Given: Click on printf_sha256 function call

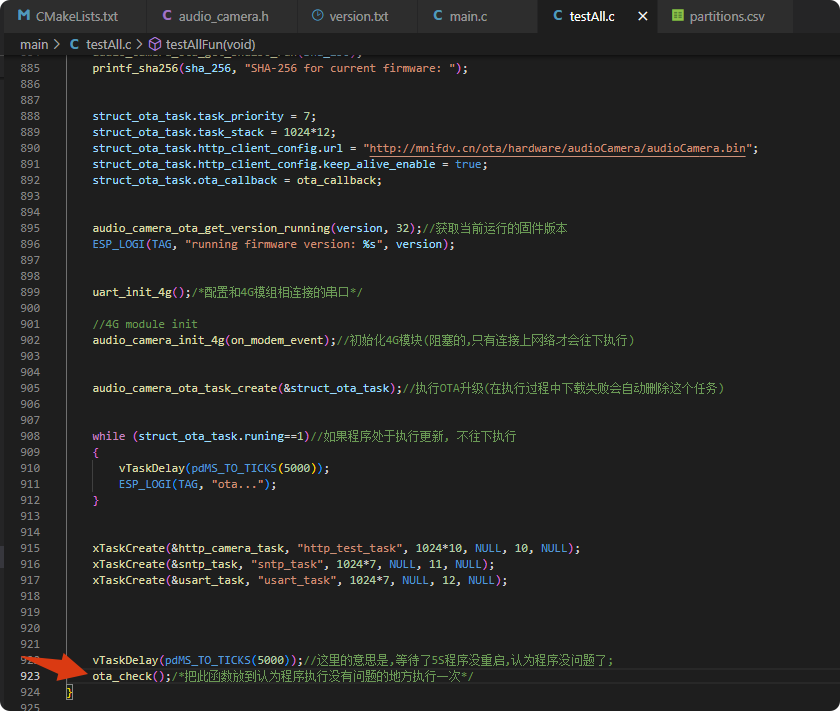Looking at the screenshot, I should tap(135, 68).
